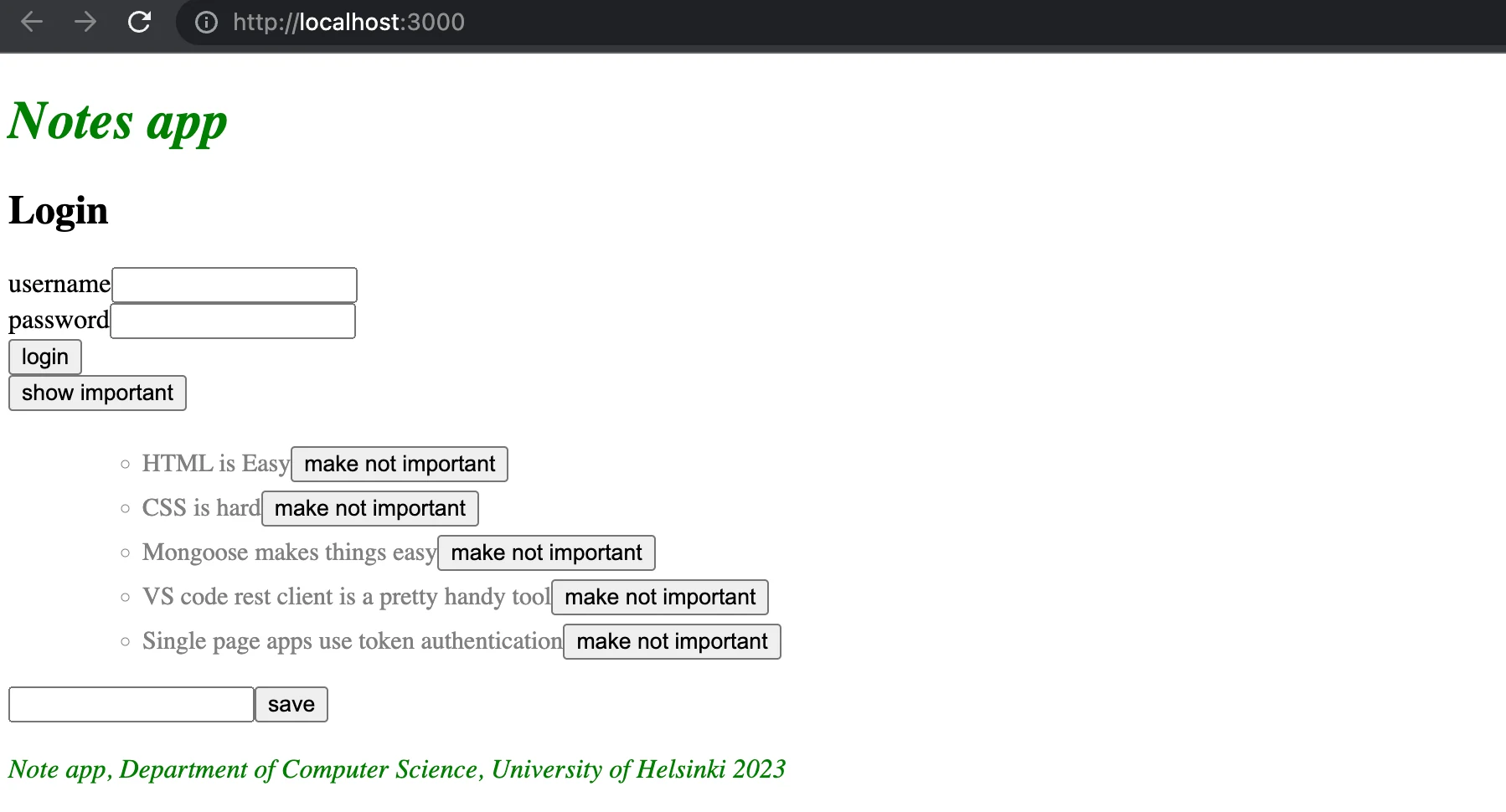Click the 'username' label
The image size is (1506, 812).
point(59,285)
